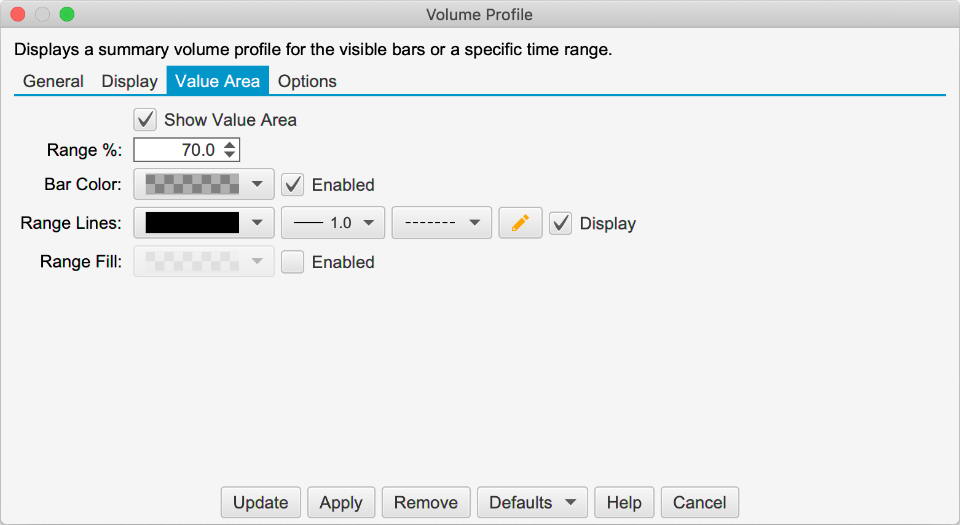Viewport: 960px width, 525px height.
Task: Open the Options tab
Action: (x=307, y=81)
